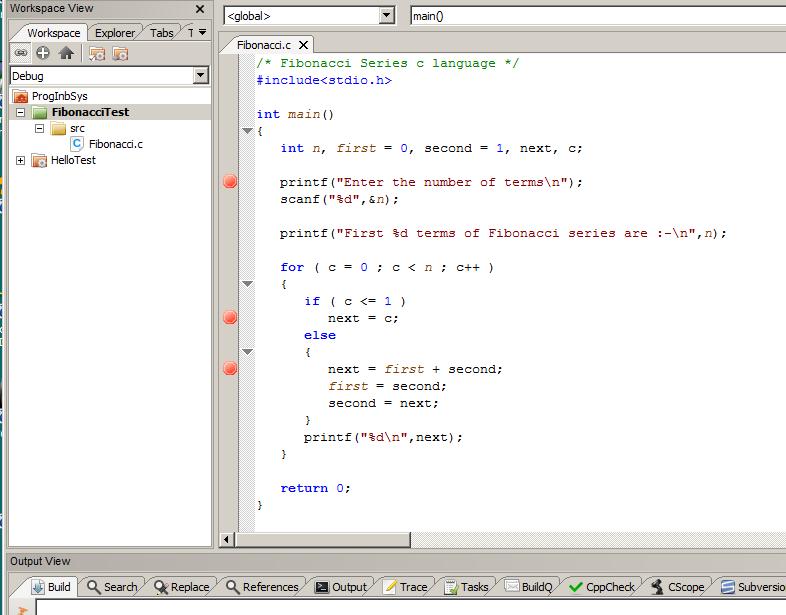786x615 pixels.
Task: Click the home icon in Workspace toolbar
Action: [x=66, y=53]
